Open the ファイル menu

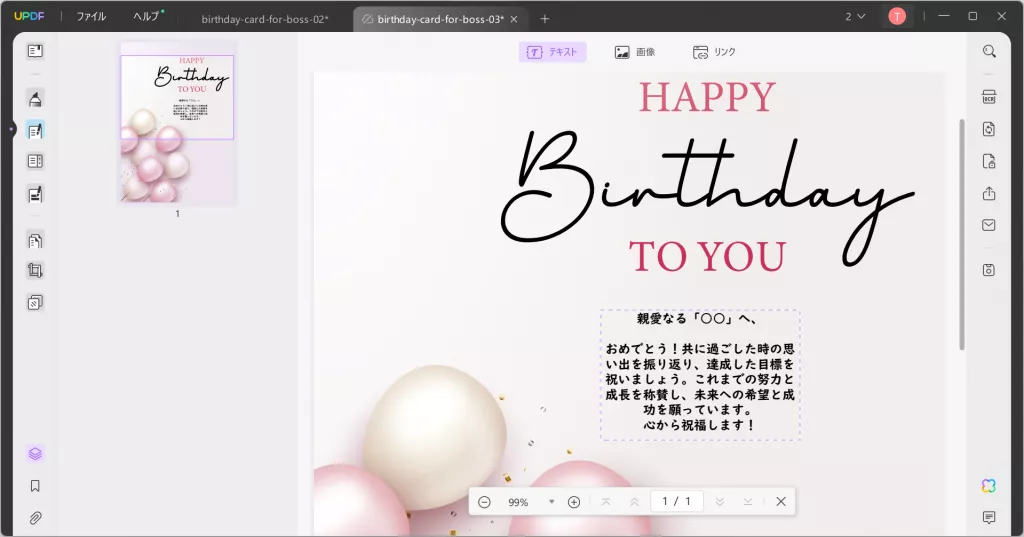[91, 16]
